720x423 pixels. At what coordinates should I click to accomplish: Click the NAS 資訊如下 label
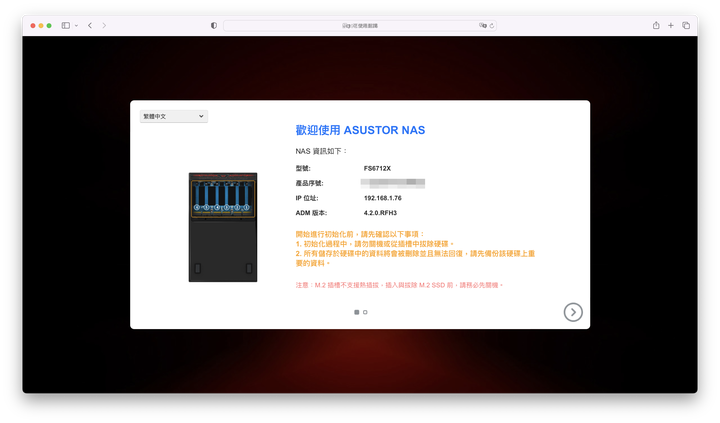[321, 151]
